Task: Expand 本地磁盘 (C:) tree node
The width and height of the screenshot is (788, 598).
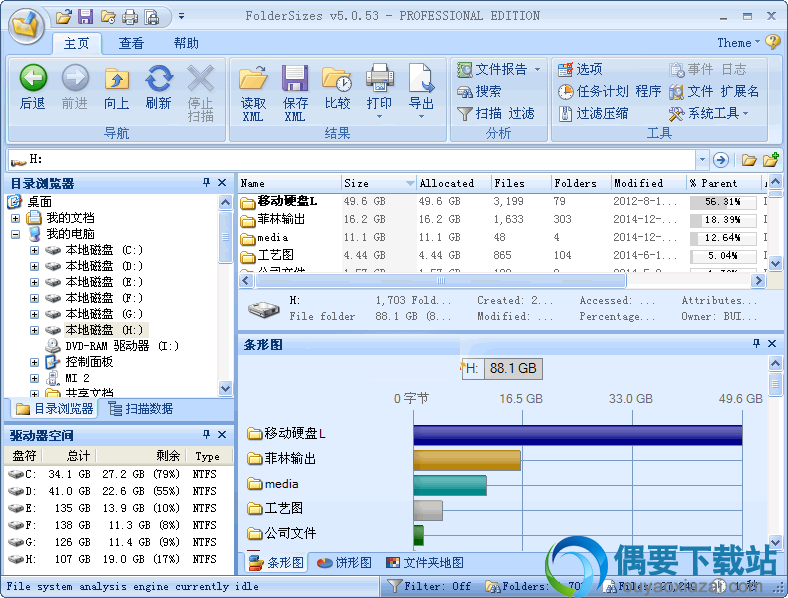Action: pos(34,250)
